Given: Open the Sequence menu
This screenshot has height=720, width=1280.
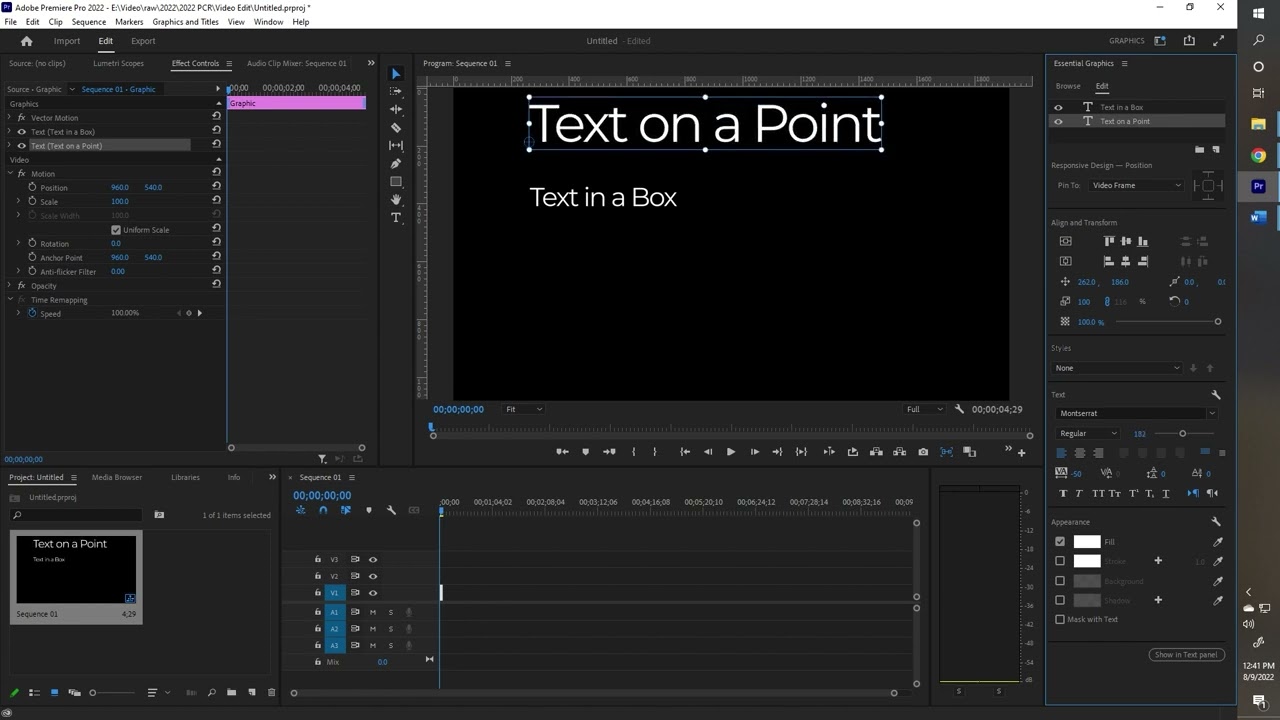Looking at the screenshot, I should pyautogui.click(x=88, y=21).
